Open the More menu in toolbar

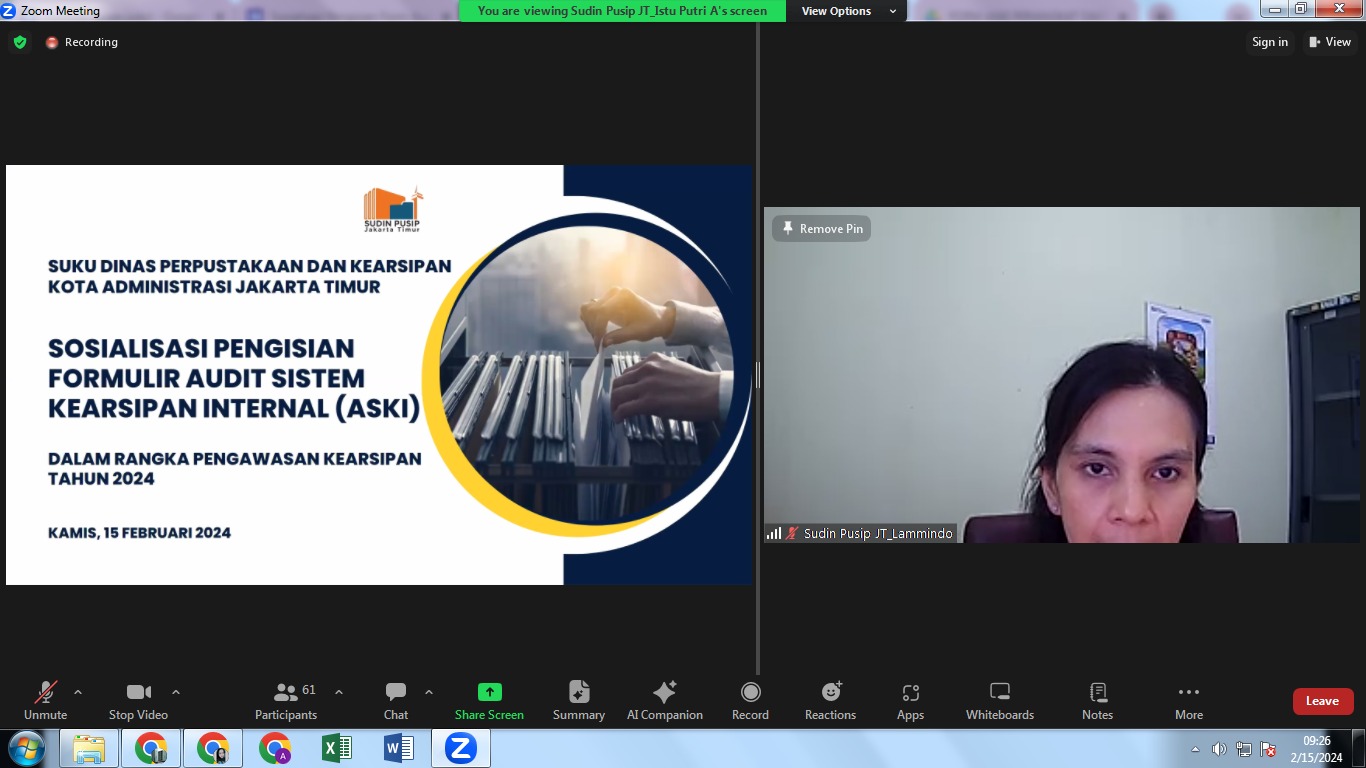(1188, 700)
